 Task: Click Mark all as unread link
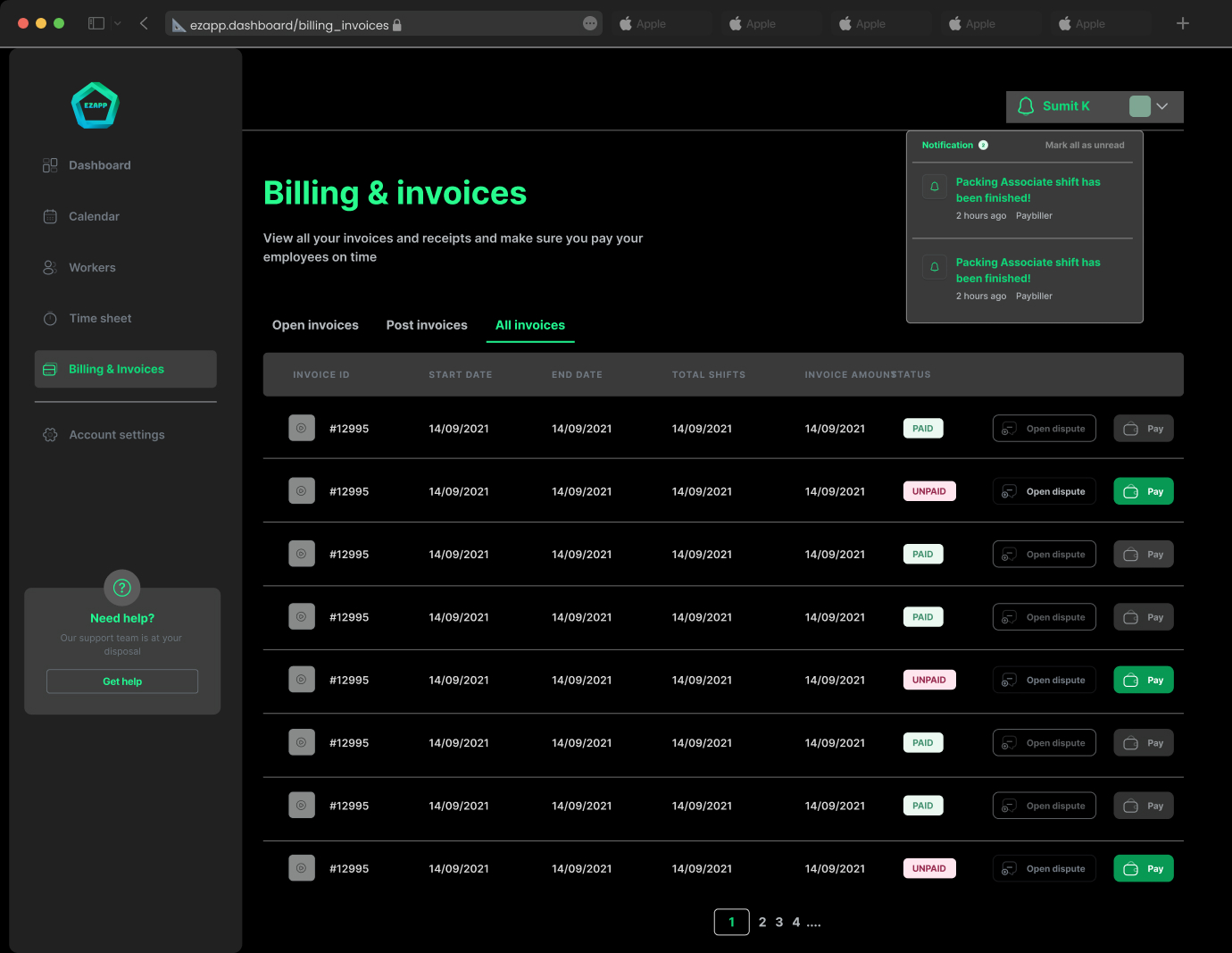1084,145
